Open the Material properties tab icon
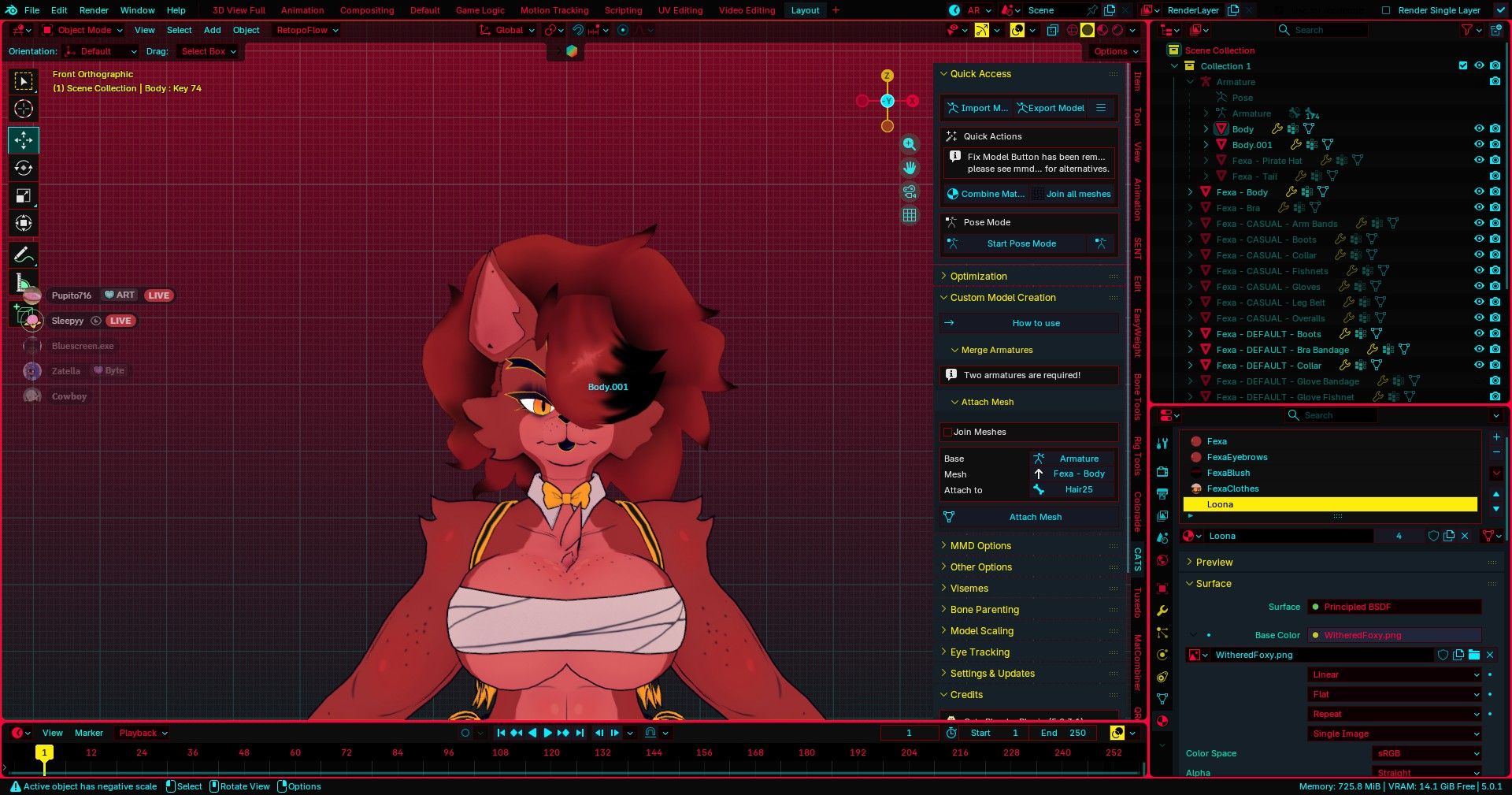1512x795 pixels. tap(1162, 720)
